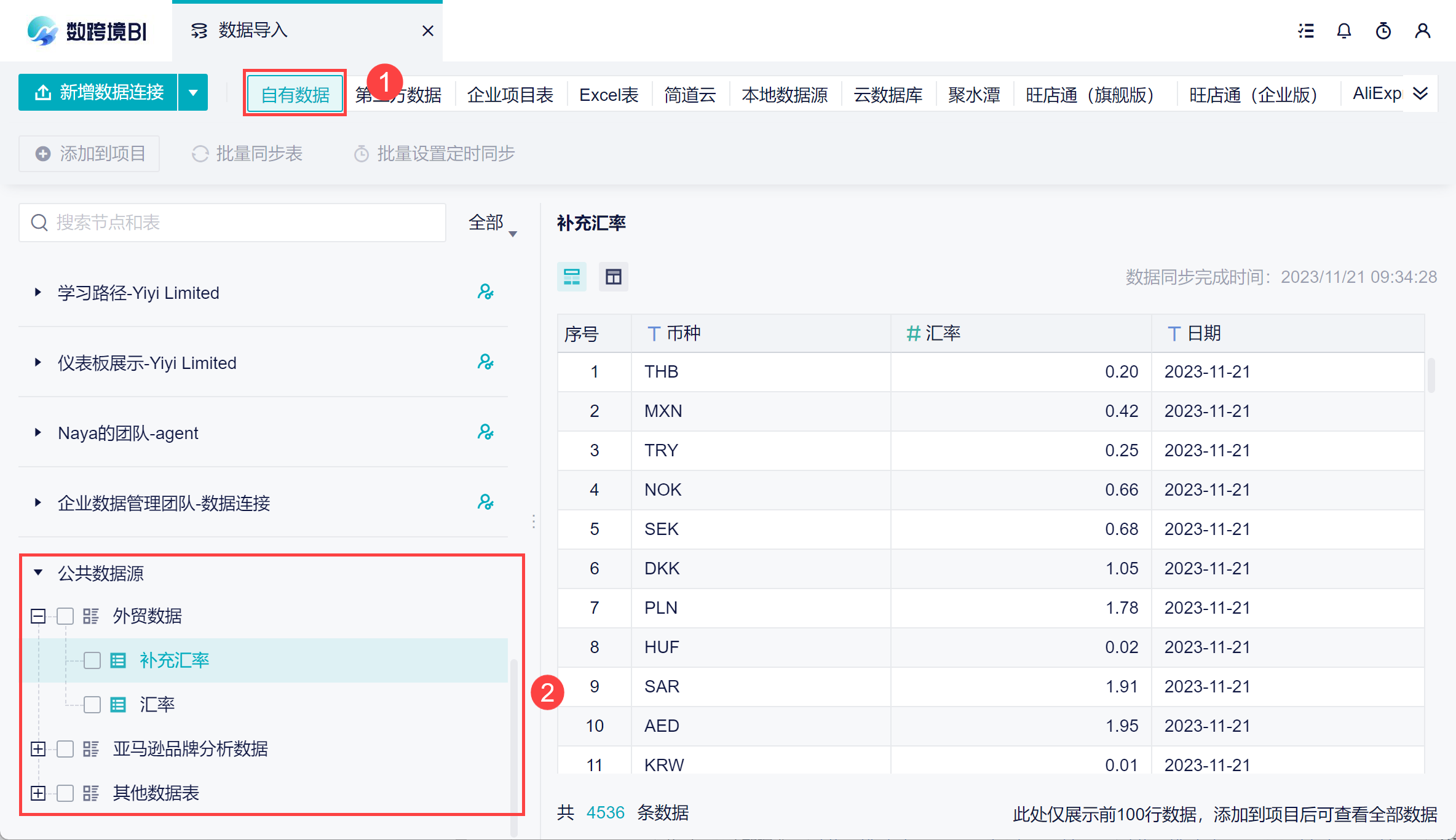Screen dimensions: 1456x840
Task: Open the user profile icon
Action: (1422, 31)
